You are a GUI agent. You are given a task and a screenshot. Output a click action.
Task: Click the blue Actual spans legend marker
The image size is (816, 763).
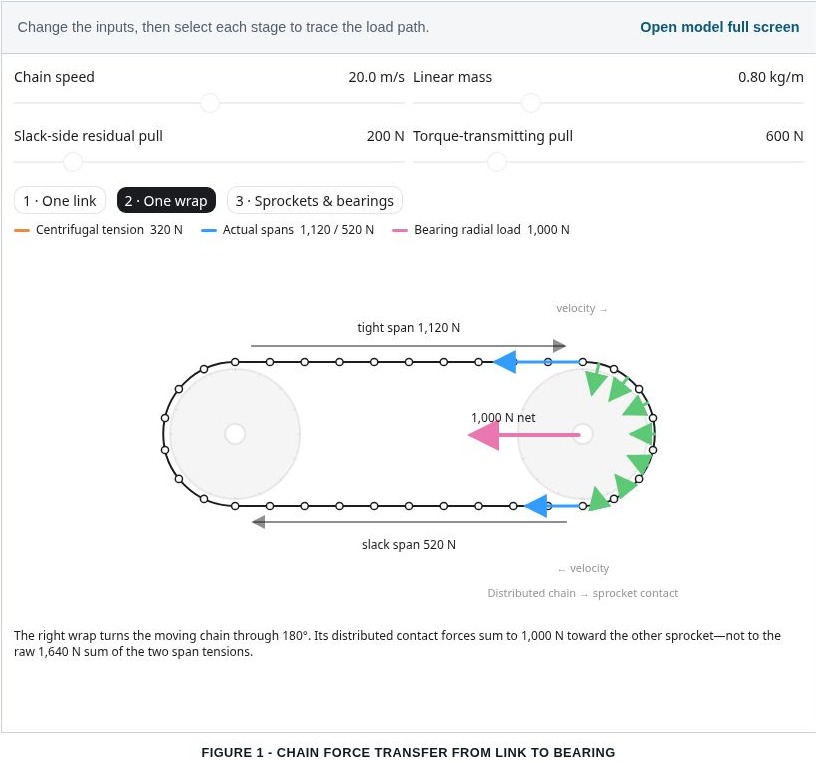coord(209,230)
